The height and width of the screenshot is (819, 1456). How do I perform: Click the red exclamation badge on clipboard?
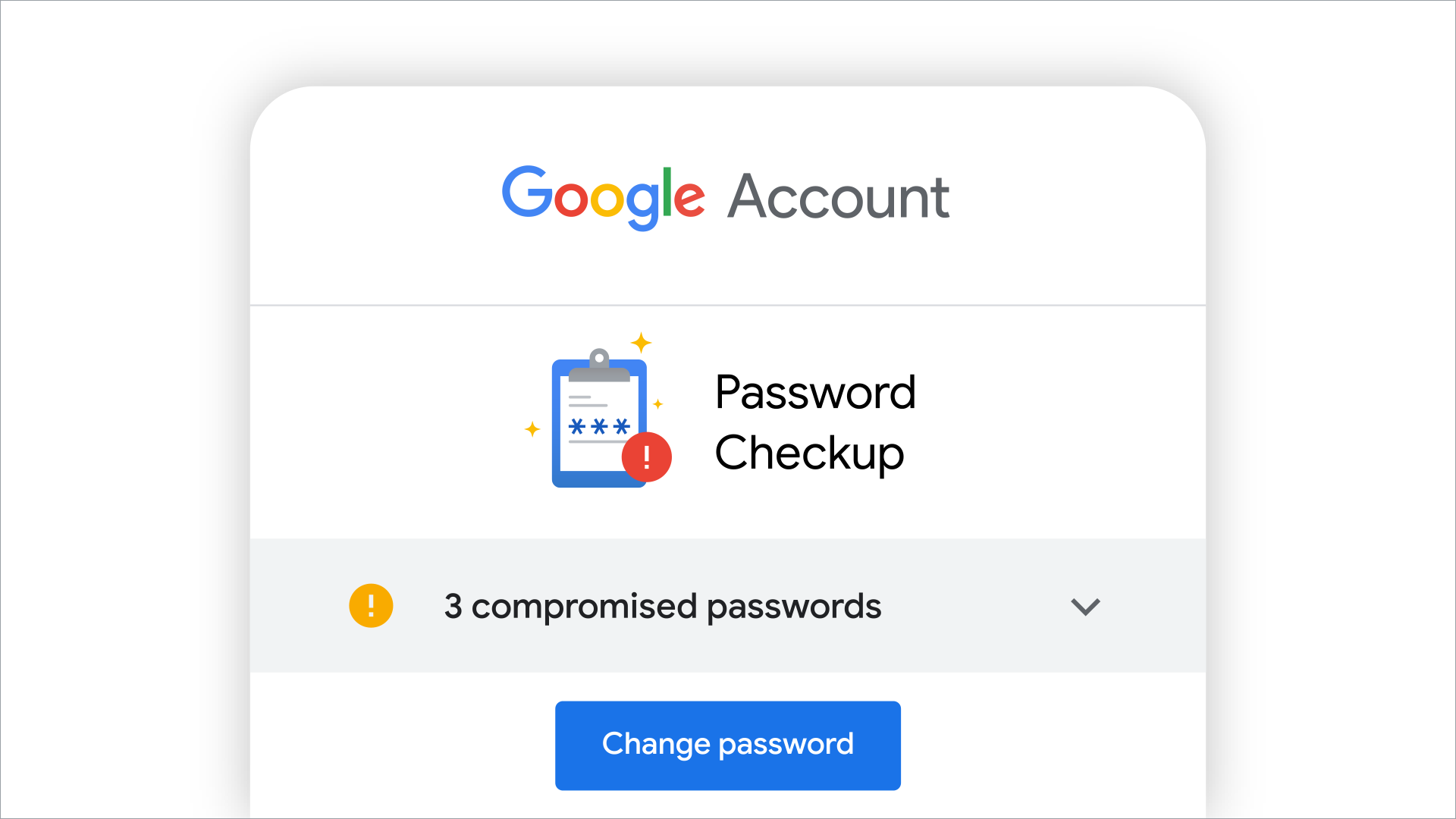click(646, 457)
